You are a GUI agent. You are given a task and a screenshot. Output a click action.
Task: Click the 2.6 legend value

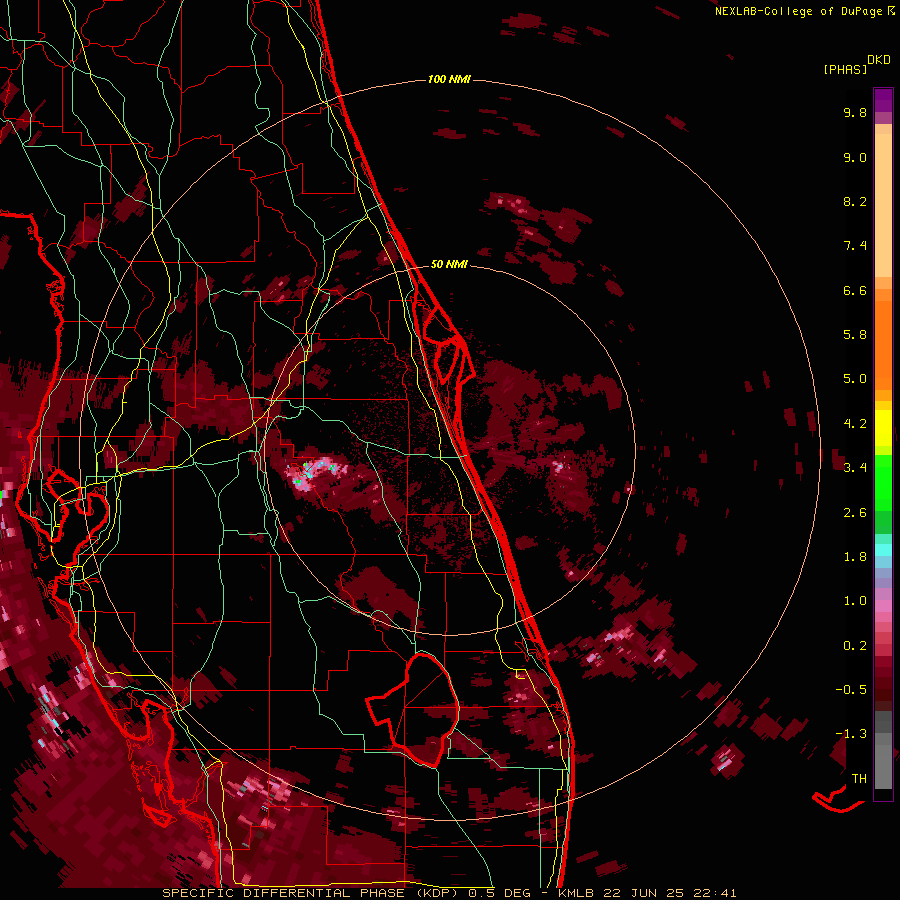855,513
